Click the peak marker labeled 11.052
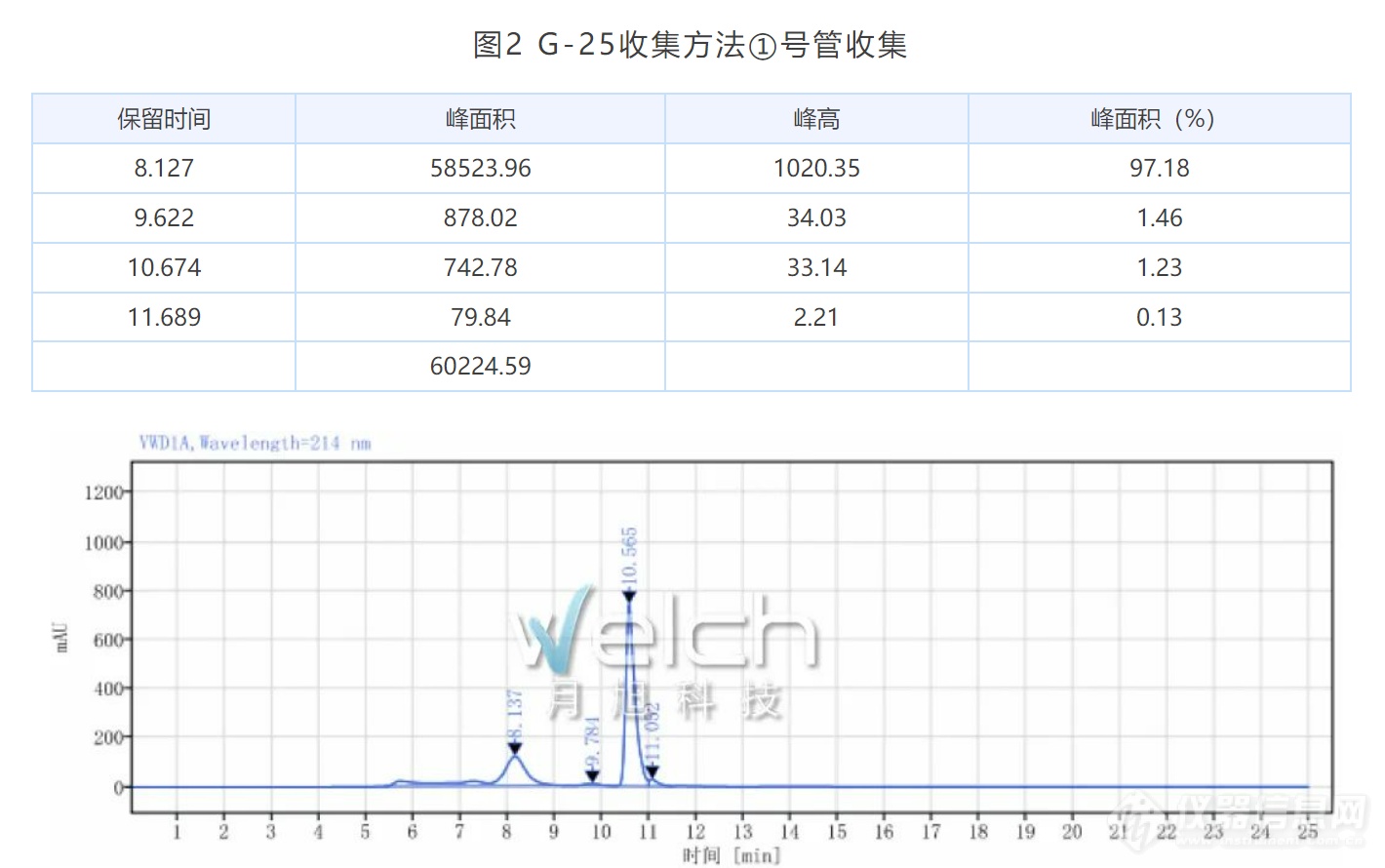The height and width of the screenshot is (868, 1385). pyautogui.click(x=653, y=773)
